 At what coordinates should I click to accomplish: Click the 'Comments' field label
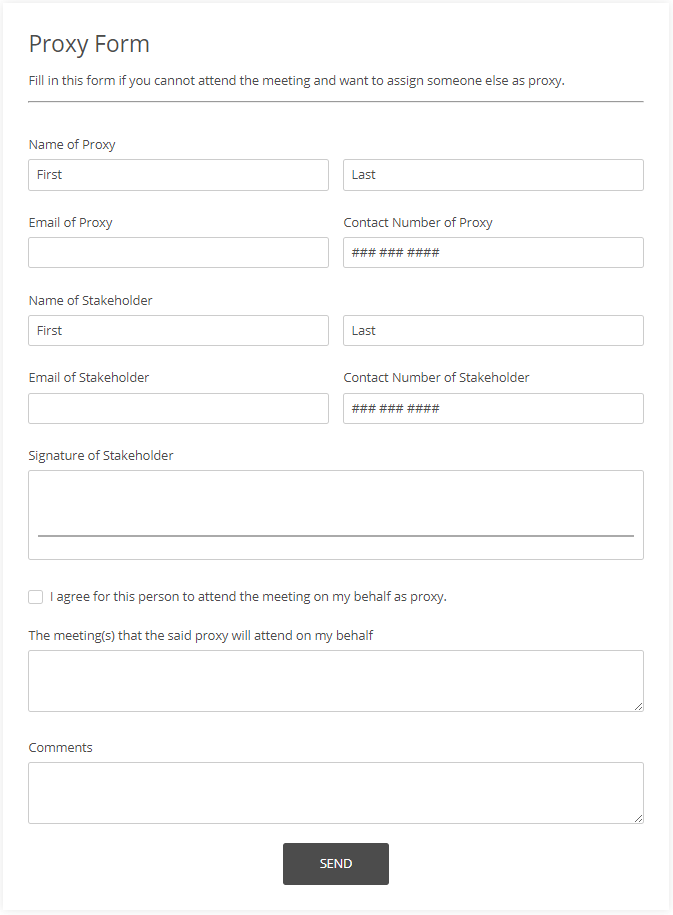60,748
